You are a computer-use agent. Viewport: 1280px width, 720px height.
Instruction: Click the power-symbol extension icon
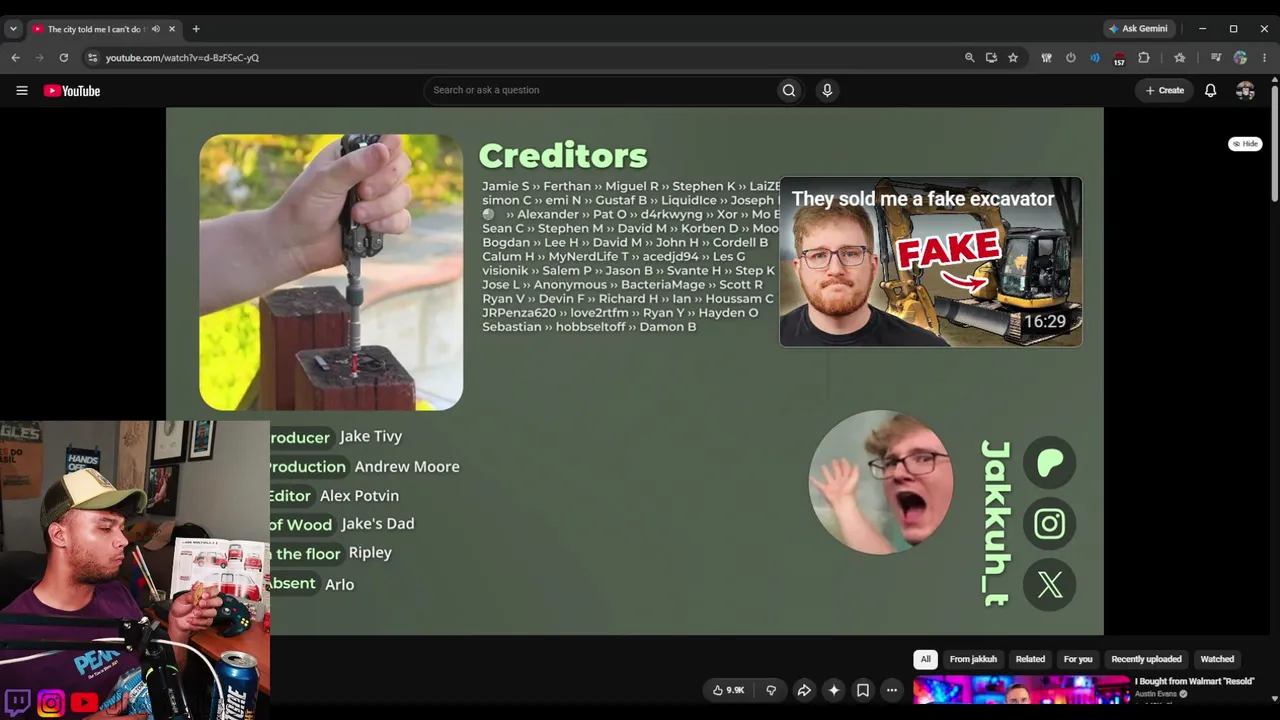pos(1071,58)
